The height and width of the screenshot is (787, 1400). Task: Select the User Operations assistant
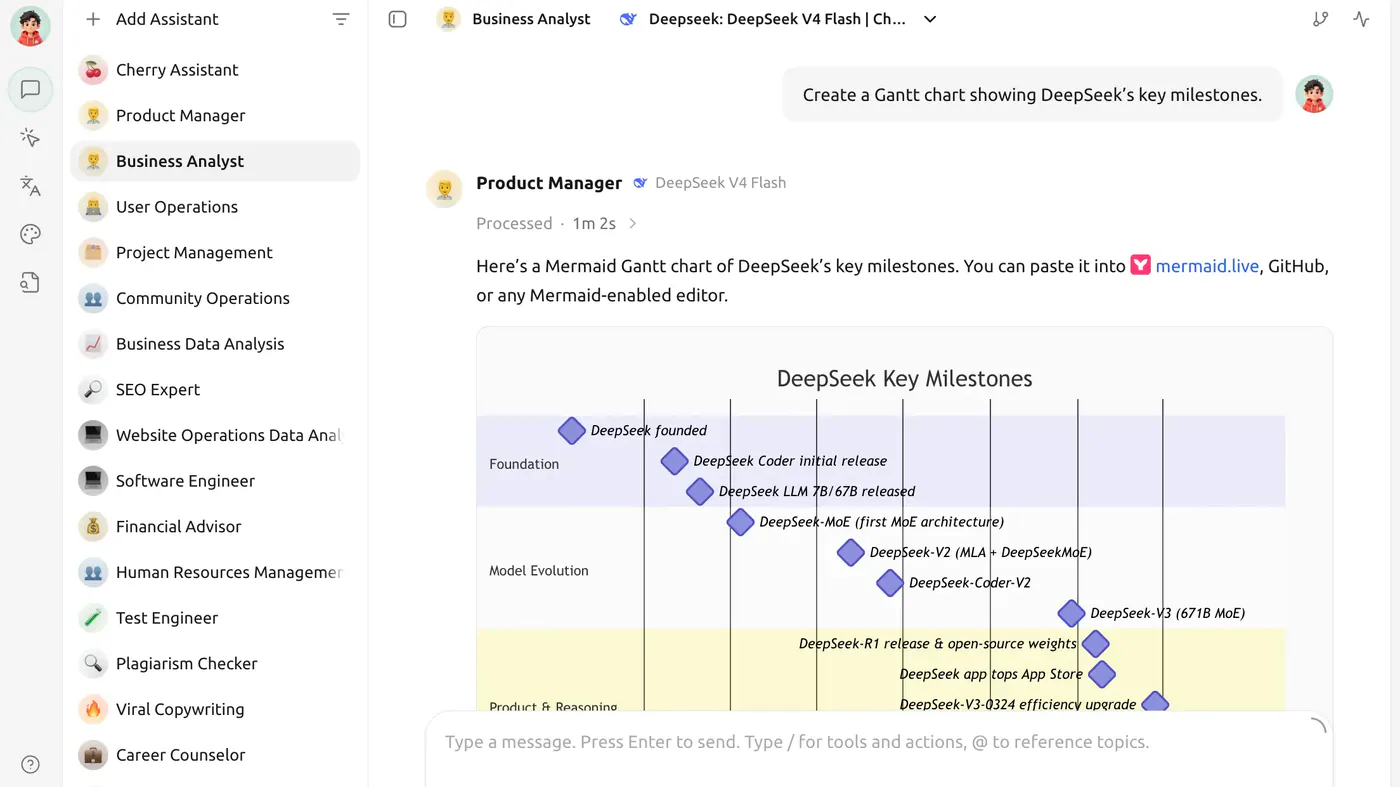point(215,207)
